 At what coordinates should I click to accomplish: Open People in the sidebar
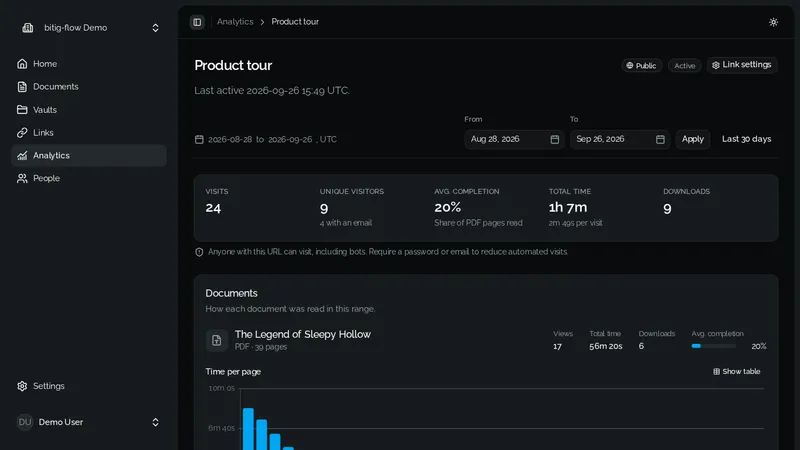[x=88, y=178]
